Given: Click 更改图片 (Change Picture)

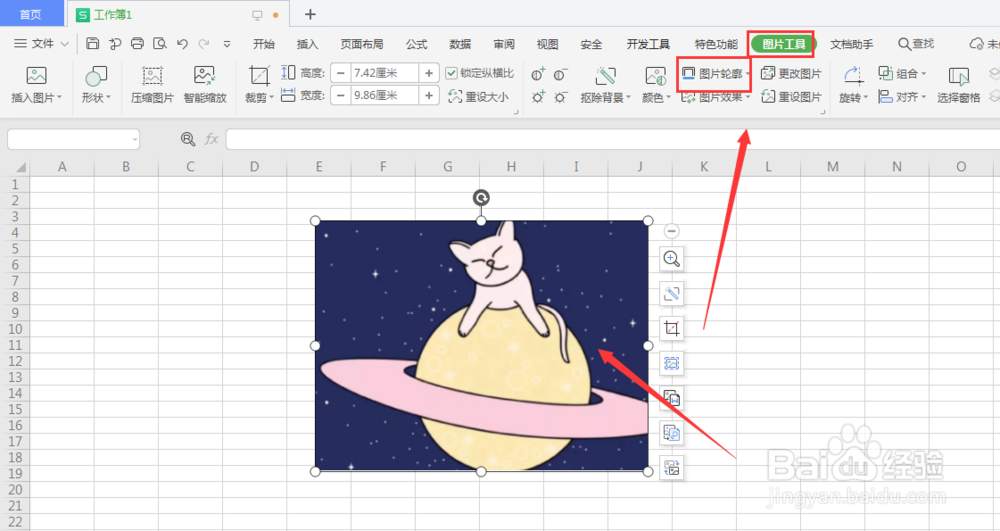Looking at the screenshot, I should coord(791,73).
